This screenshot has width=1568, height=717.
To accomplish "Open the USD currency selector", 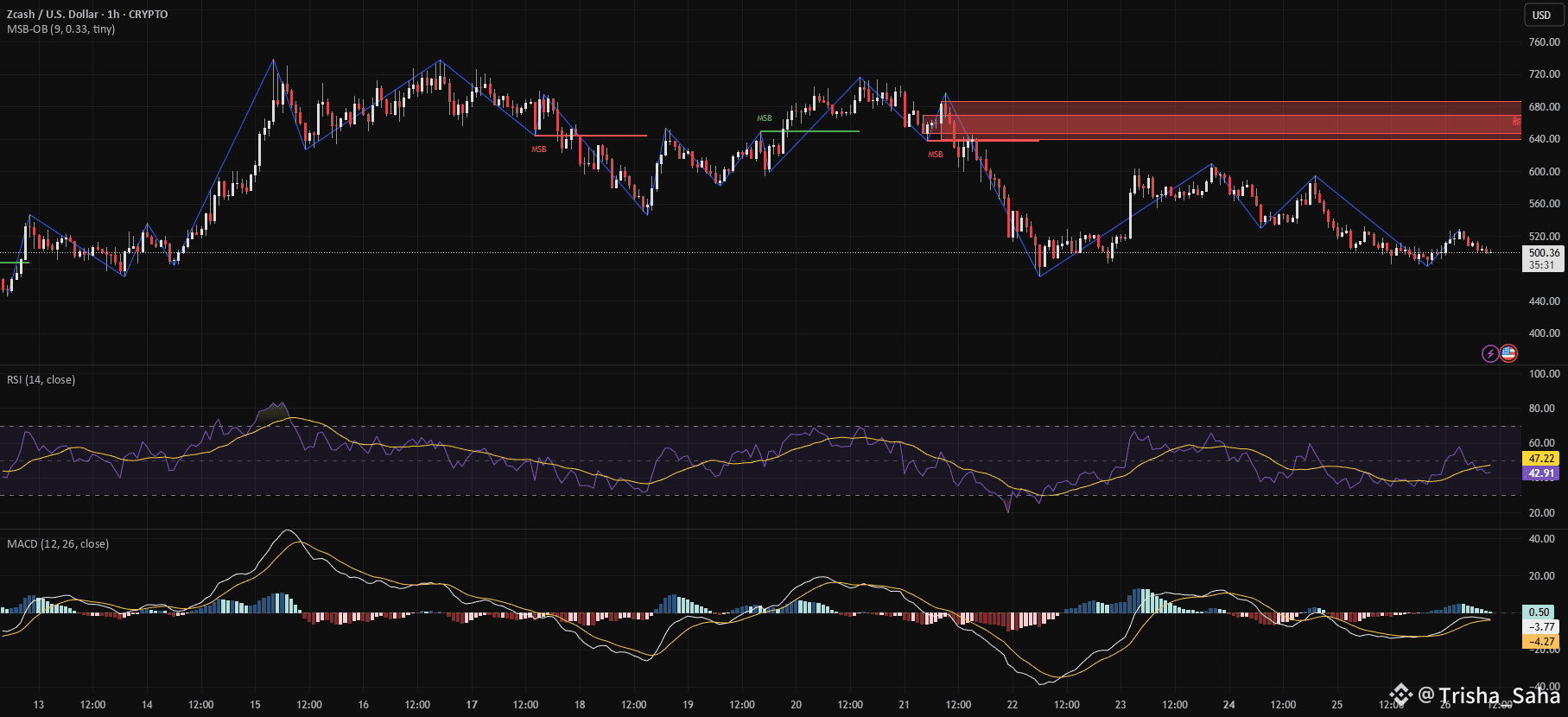I will click(1541, 15).
